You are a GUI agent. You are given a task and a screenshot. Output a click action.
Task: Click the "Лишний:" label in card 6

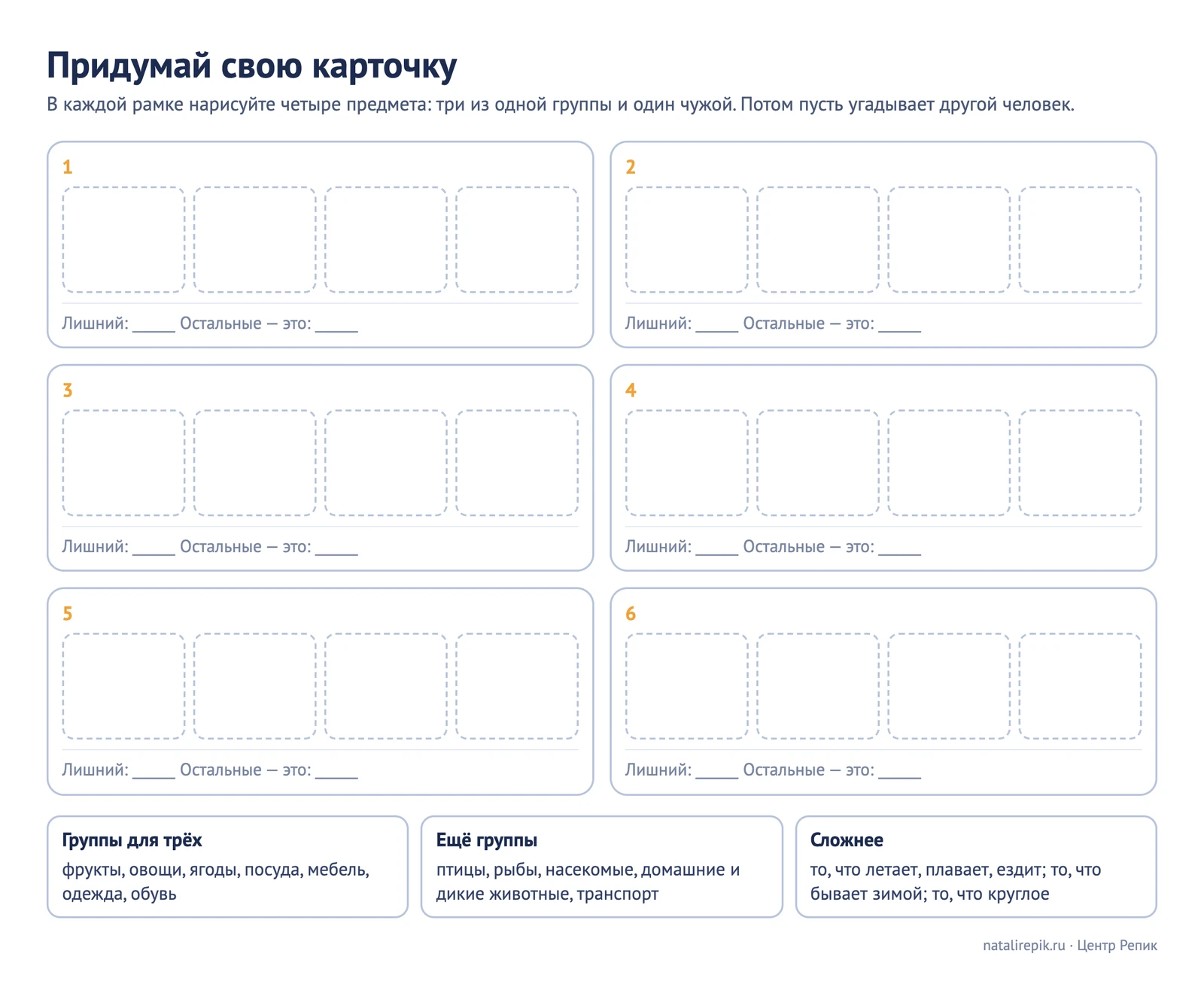pyautogui.click(x=658, y=770)
